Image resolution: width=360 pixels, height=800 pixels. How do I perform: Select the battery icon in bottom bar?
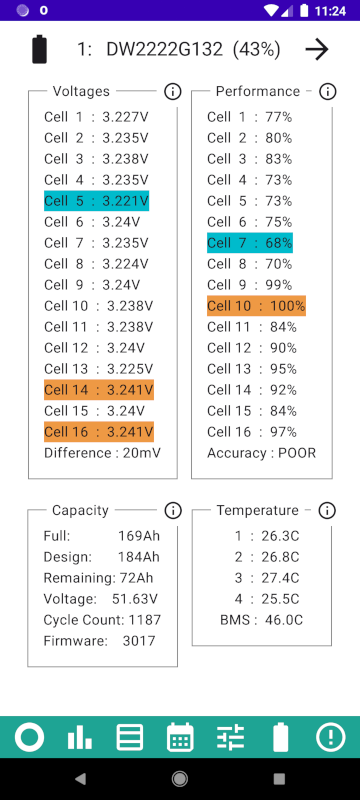tap(280, 737)
